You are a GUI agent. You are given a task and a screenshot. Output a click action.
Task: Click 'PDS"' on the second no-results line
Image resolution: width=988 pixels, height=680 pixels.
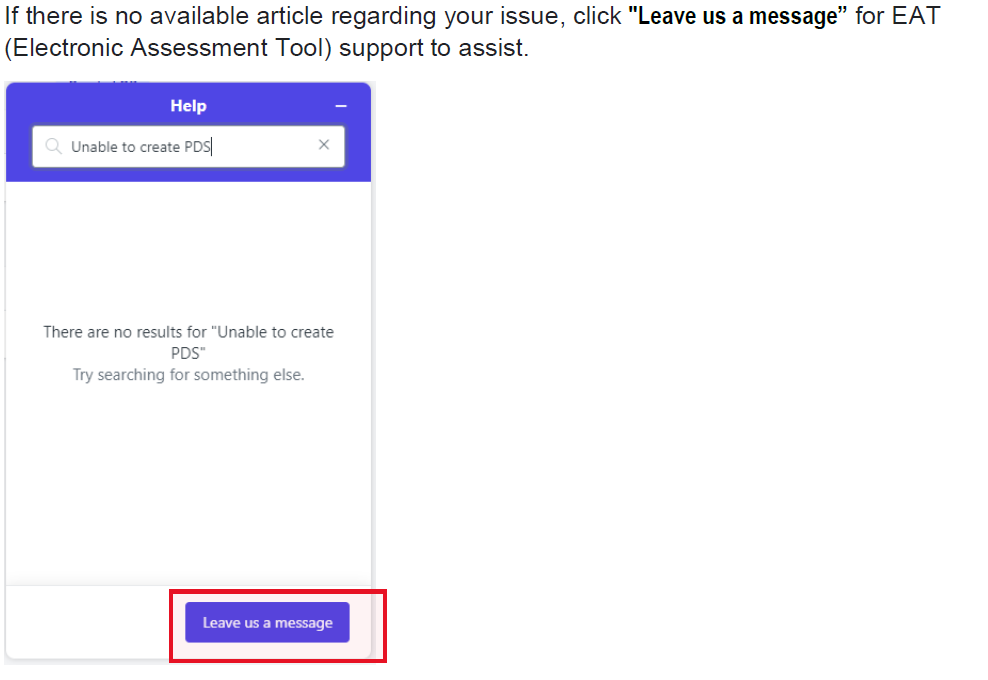click(188, 353)
